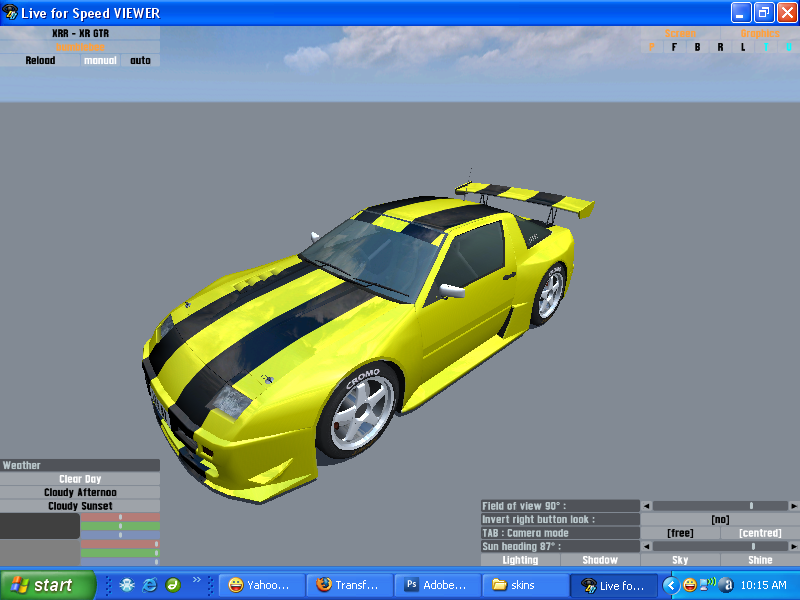
Task: Select manual reload mode
Action: point(100,60)
